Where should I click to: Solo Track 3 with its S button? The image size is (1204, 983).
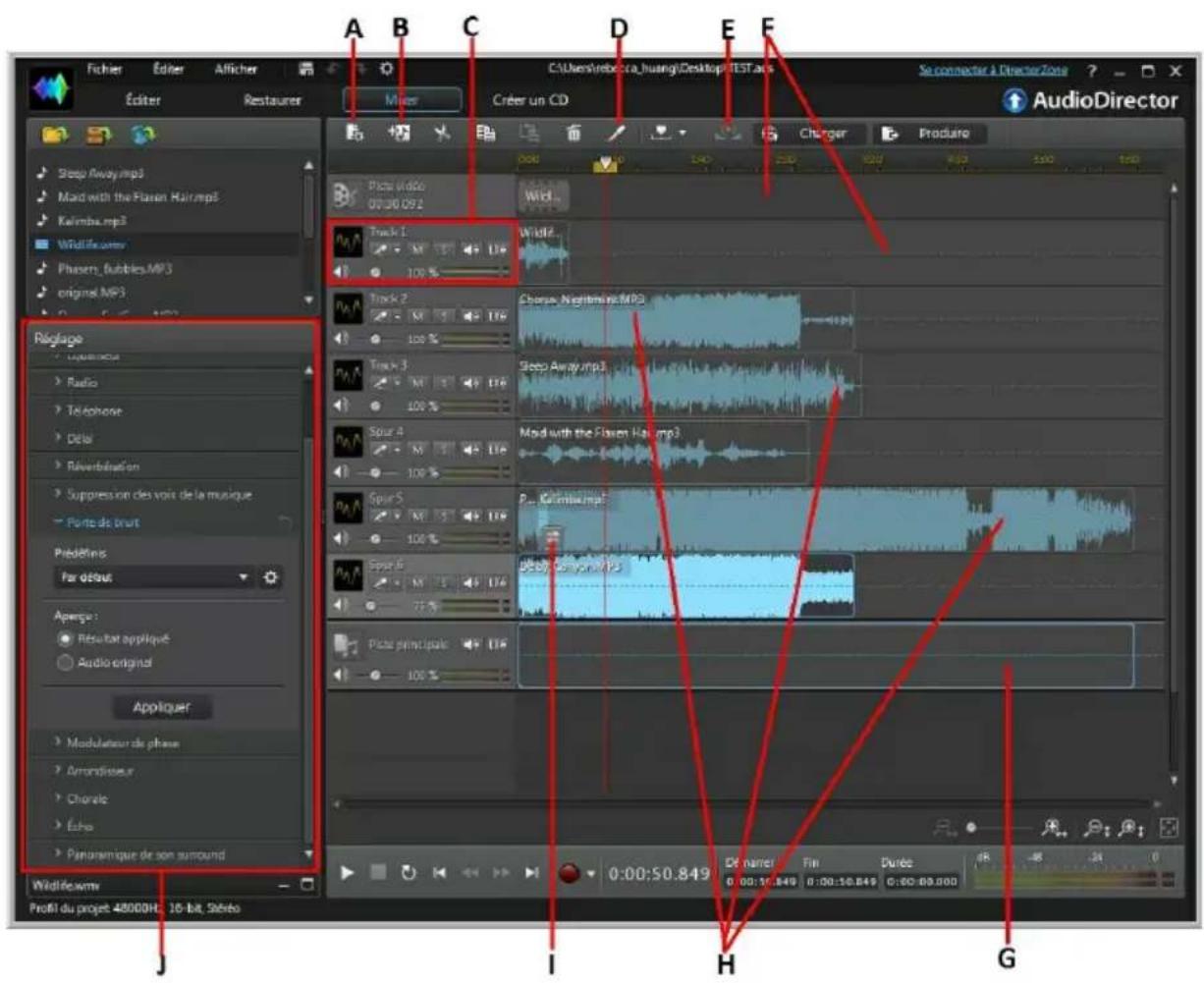point(444,383)
